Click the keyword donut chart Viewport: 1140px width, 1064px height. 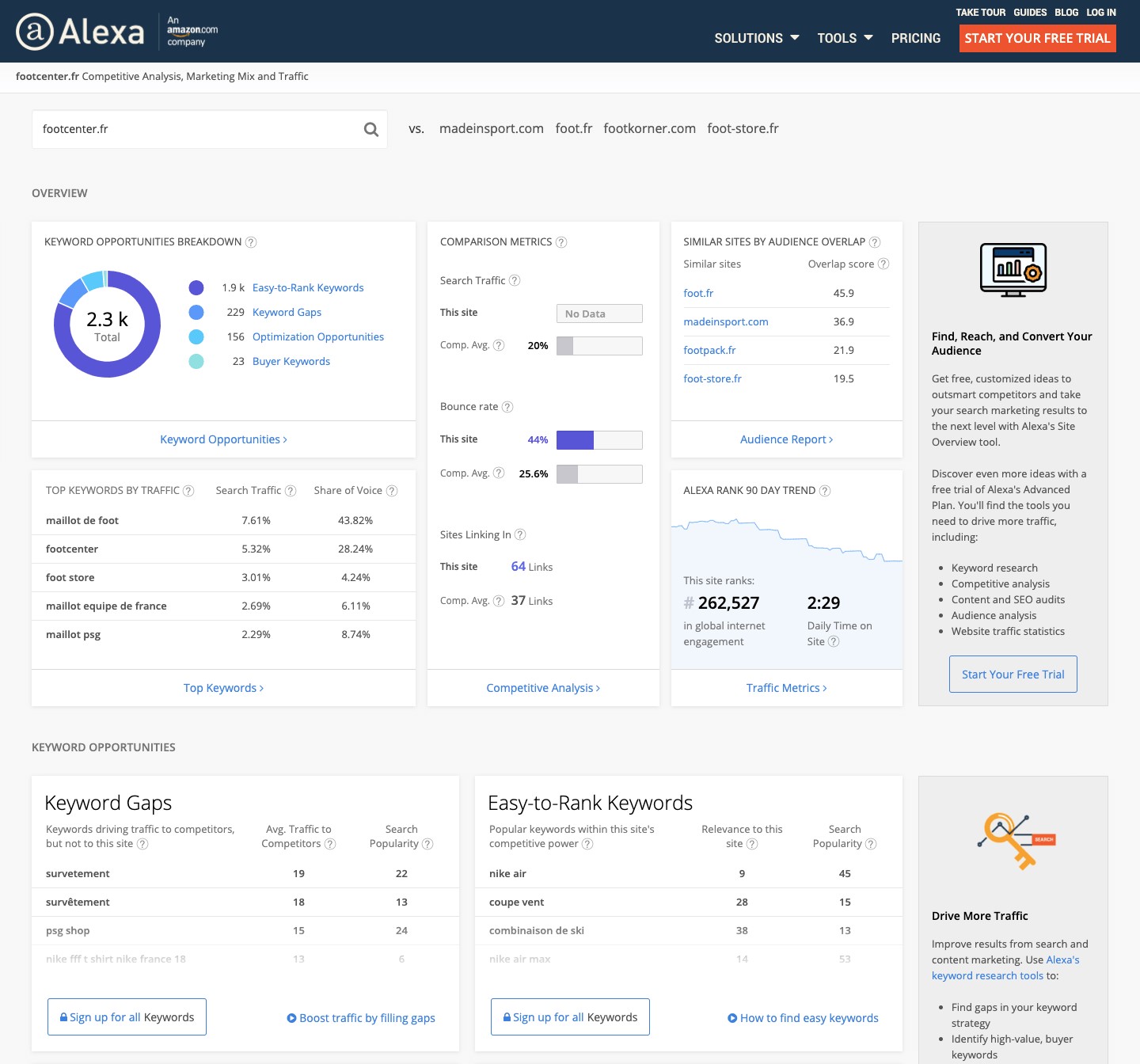click(107, 325)
